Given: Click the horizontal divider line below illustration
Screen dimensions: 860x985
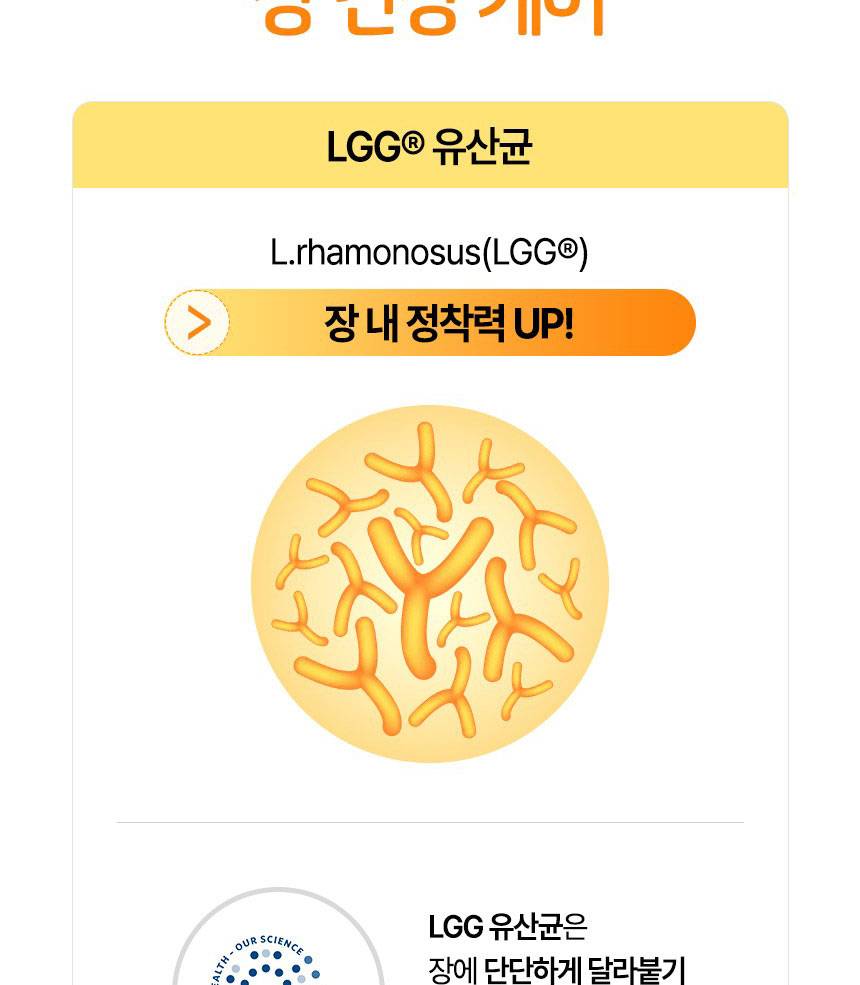Looking at the screenshot, I should tap(430, 822).
